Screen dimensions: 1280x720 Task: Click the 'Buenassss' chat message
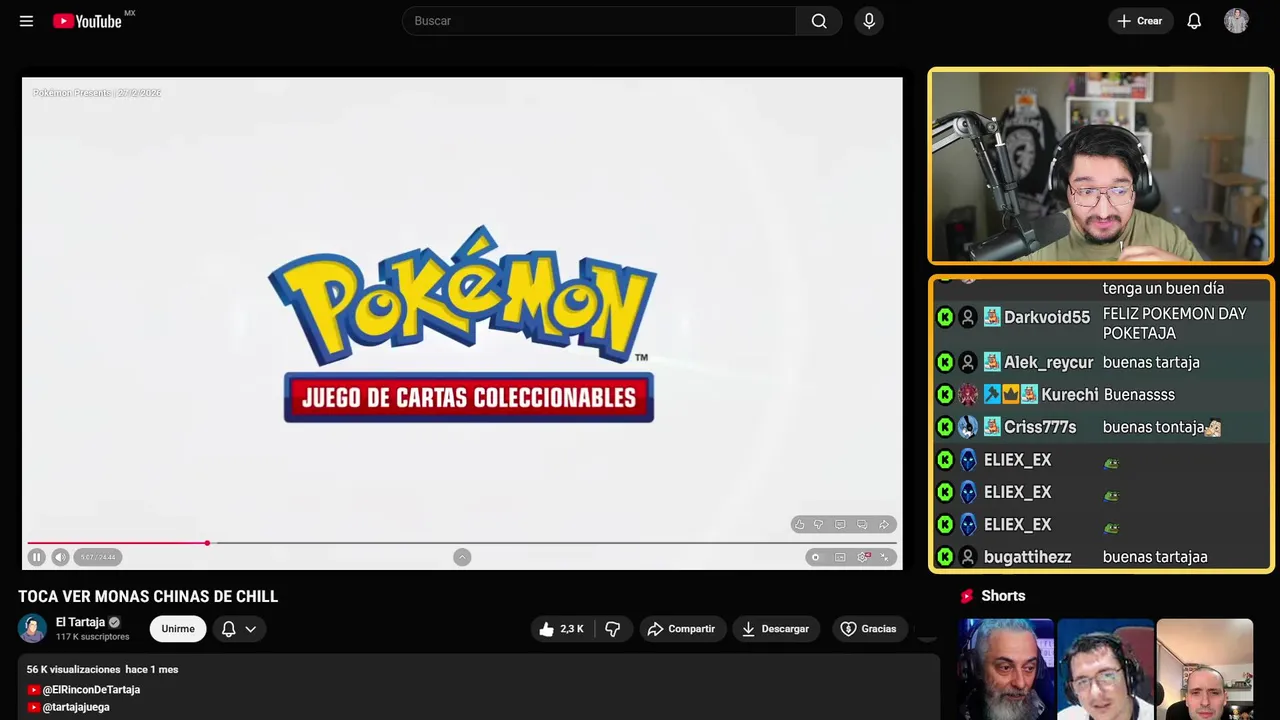[1139, 395]
